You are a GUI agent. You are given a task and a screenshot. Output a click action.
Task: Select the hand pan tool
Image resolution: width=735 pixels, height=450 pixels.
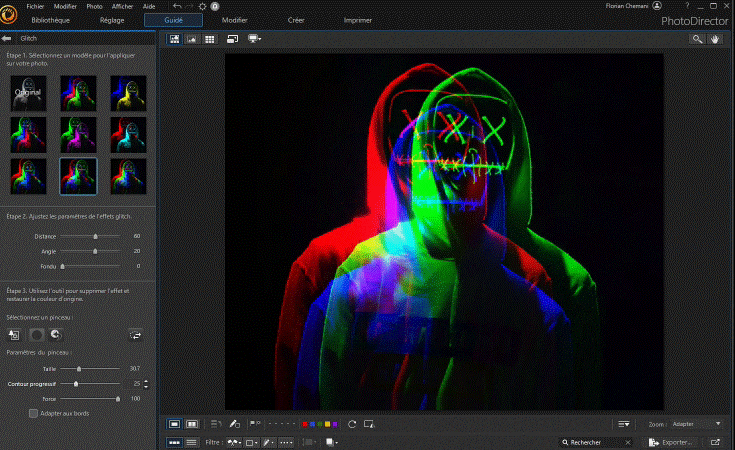pyautogui.click(x=715, y=39)
